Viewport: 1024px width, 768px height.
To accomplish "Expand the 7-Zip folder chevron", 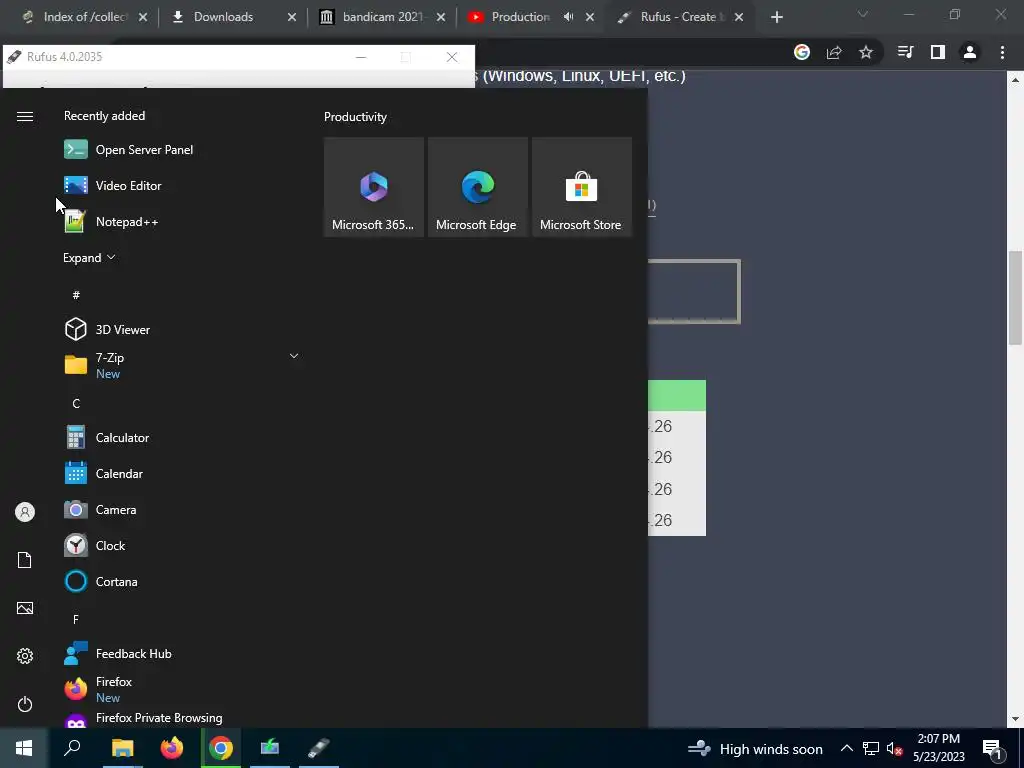I will click(294, 356).
